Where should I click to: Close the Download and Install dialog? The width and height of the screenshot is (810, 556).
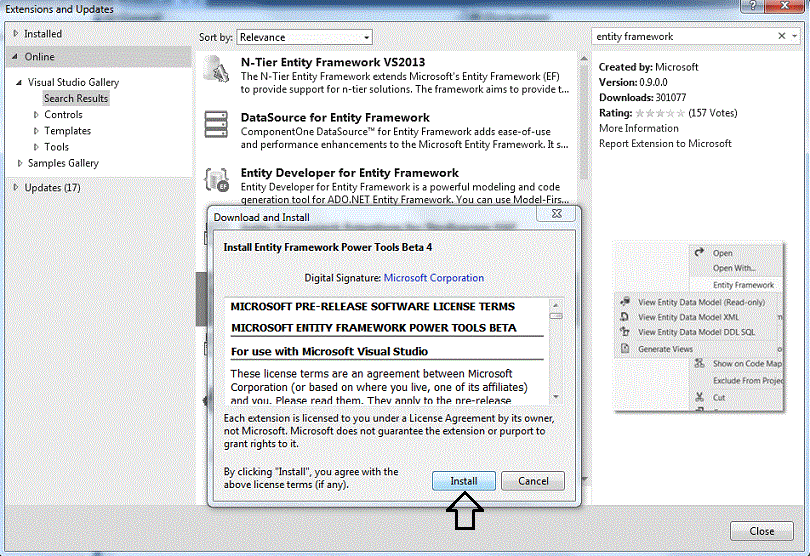[556, 213]
